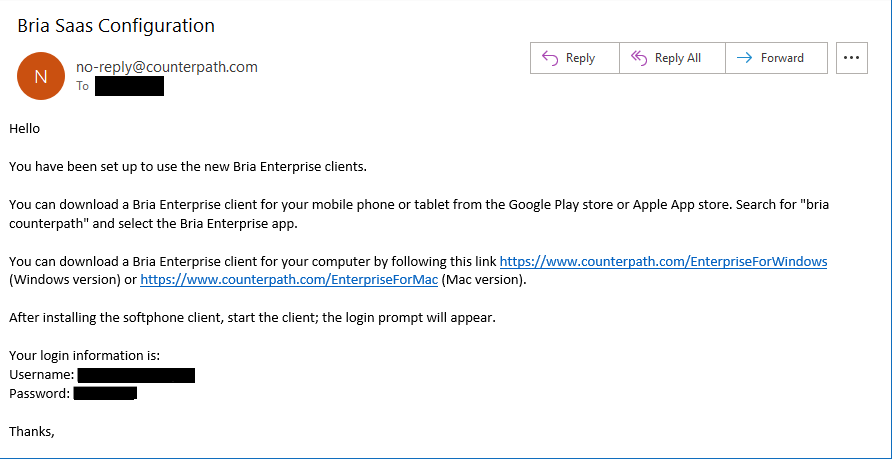The height and width of the screenshot is (459, 892).
Task: Click the Reply button
Action: click(575, 58)
